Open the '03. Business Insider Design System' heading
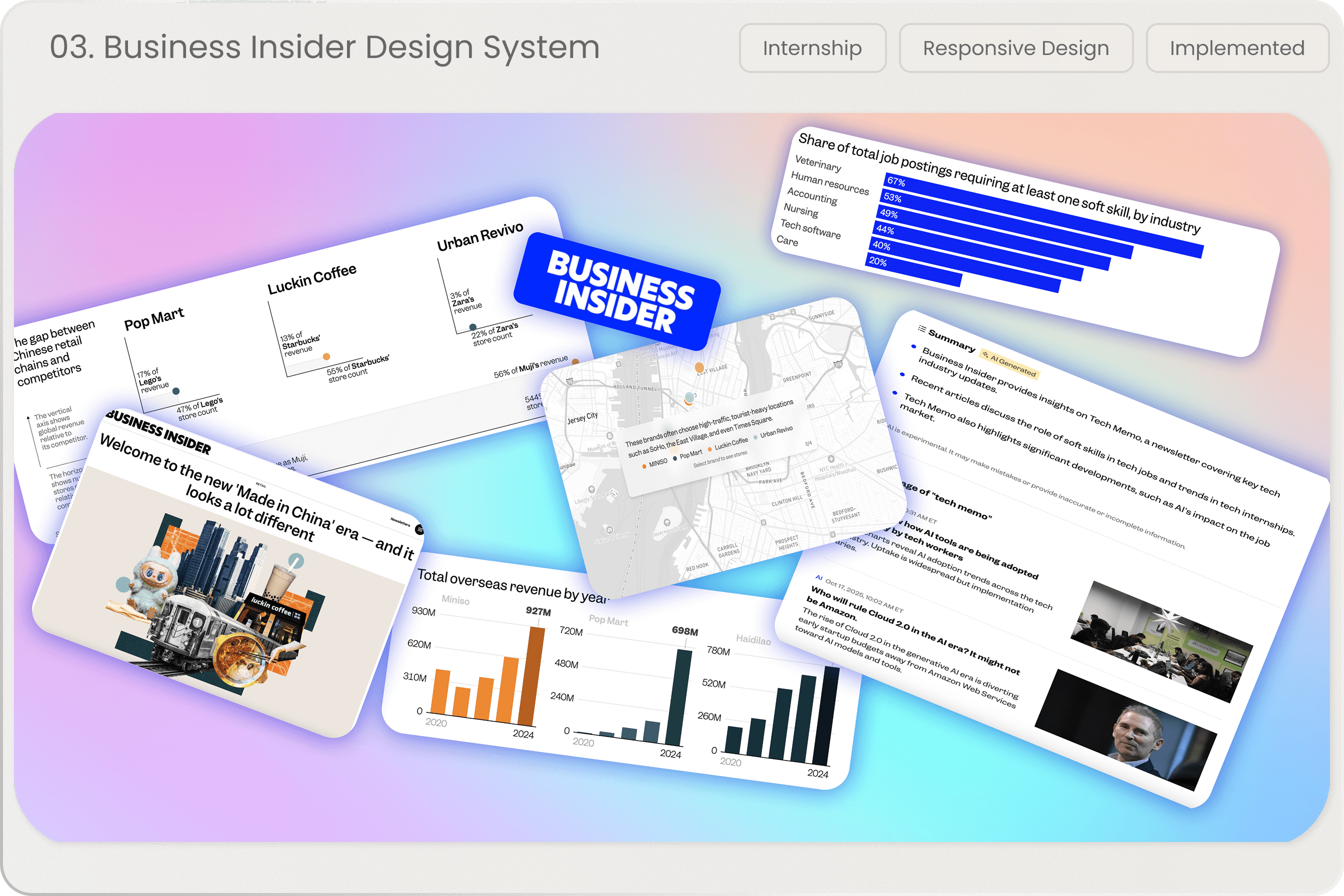1344x896 pixels. click(324, 47)
